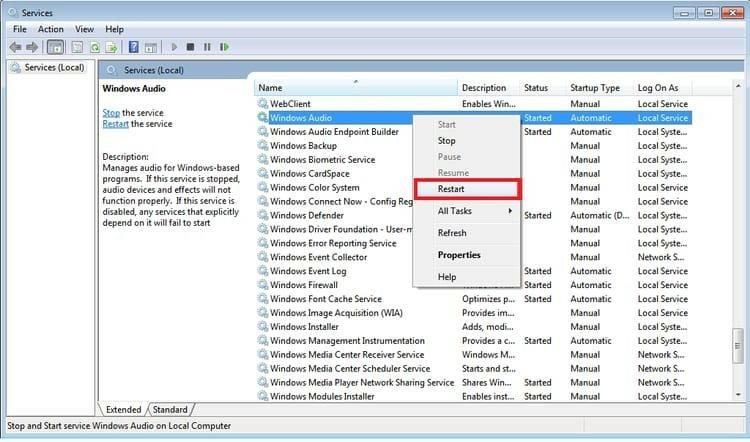Click the gear icon beside Windows Audio Endpoint Builder
Viewport: 750px width, 442px height.
(263, 132)
